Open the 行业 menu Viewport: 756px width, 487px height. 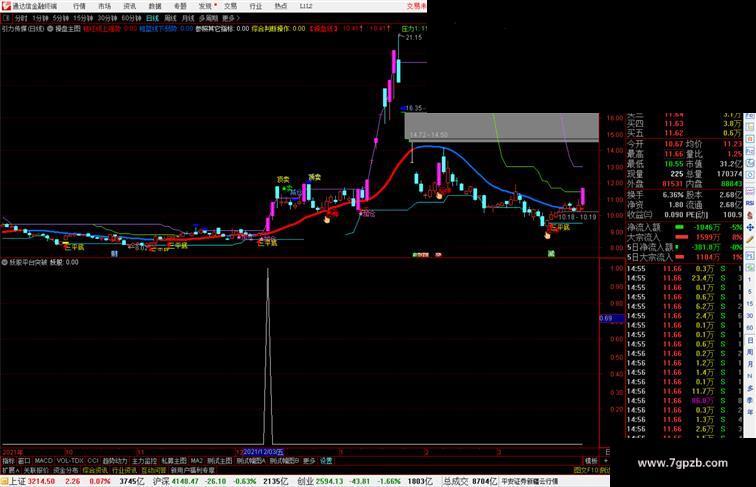point(256,6)
